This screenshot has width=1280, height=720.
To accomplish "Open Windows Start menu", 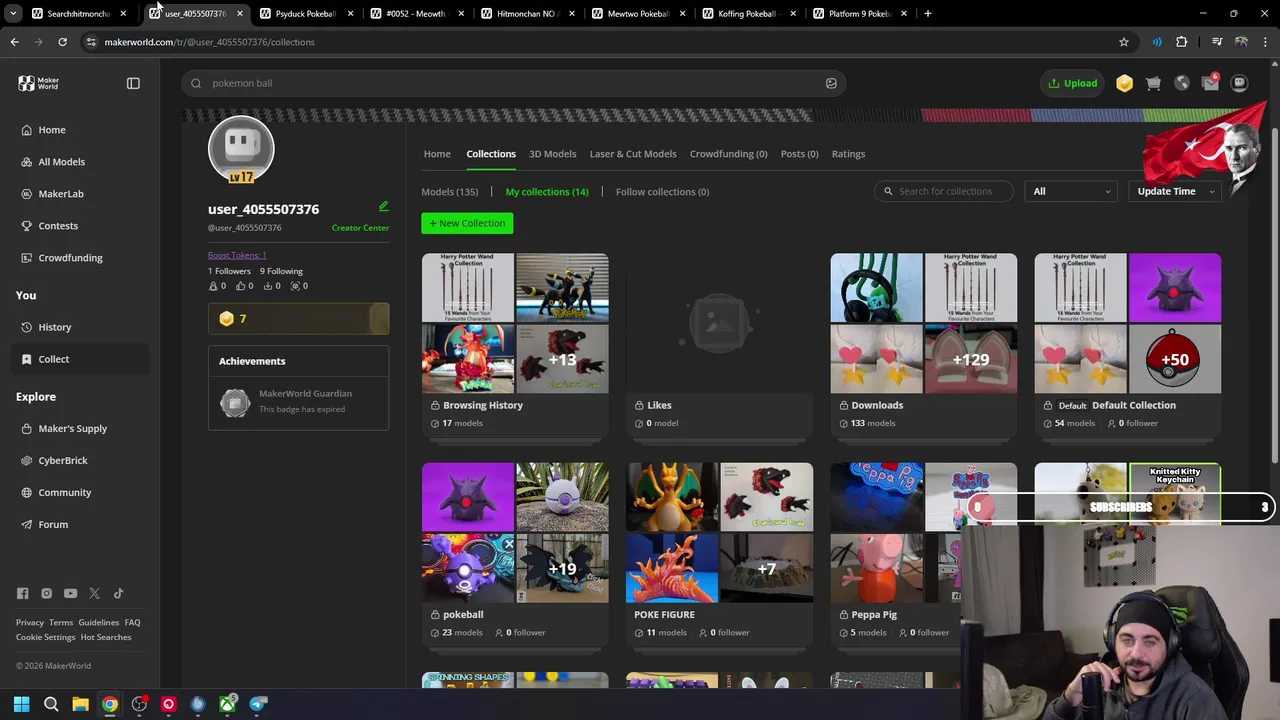I will 21,704.
